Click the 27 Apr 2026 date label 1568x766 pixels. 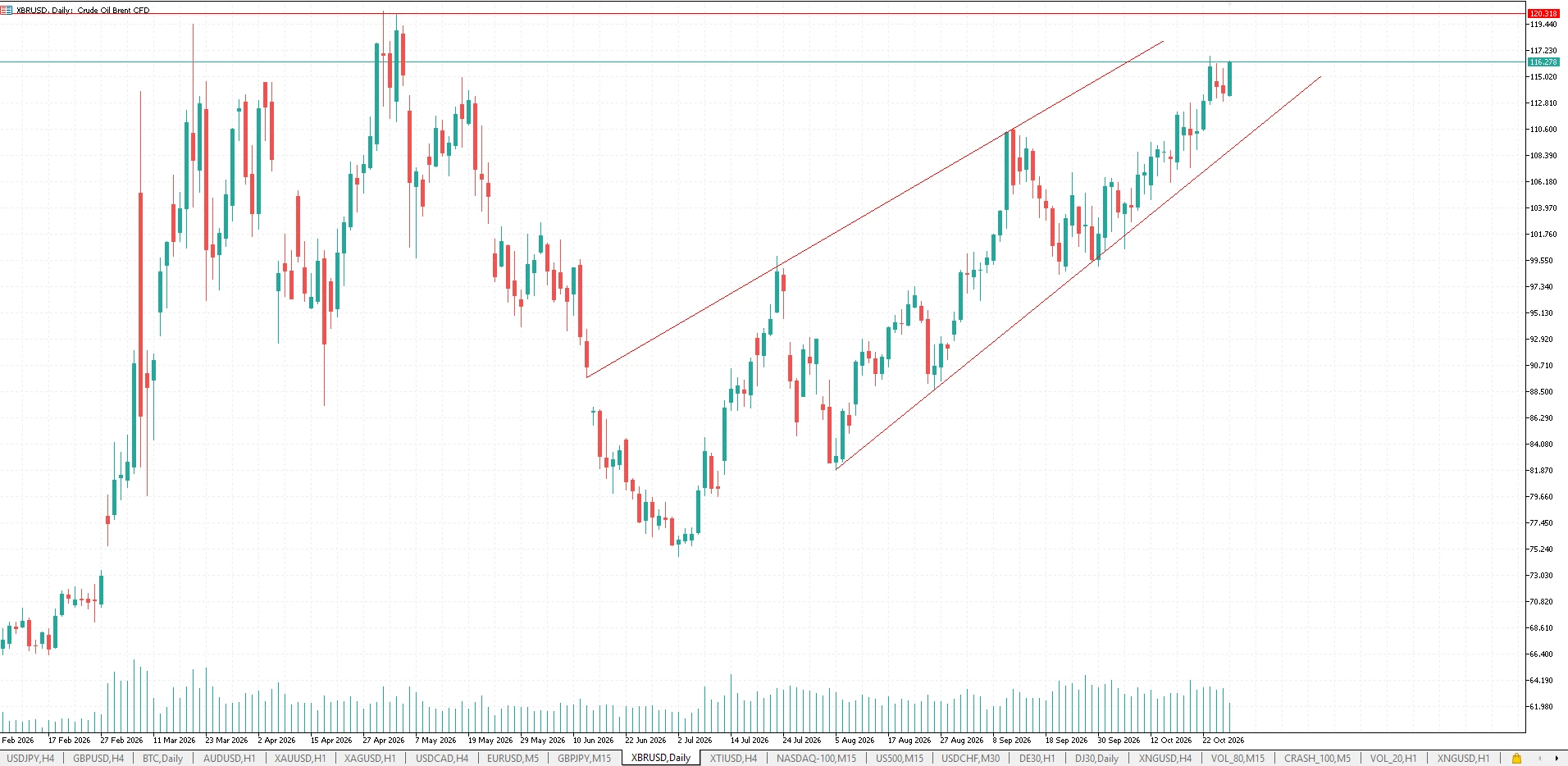coord(383,740)
